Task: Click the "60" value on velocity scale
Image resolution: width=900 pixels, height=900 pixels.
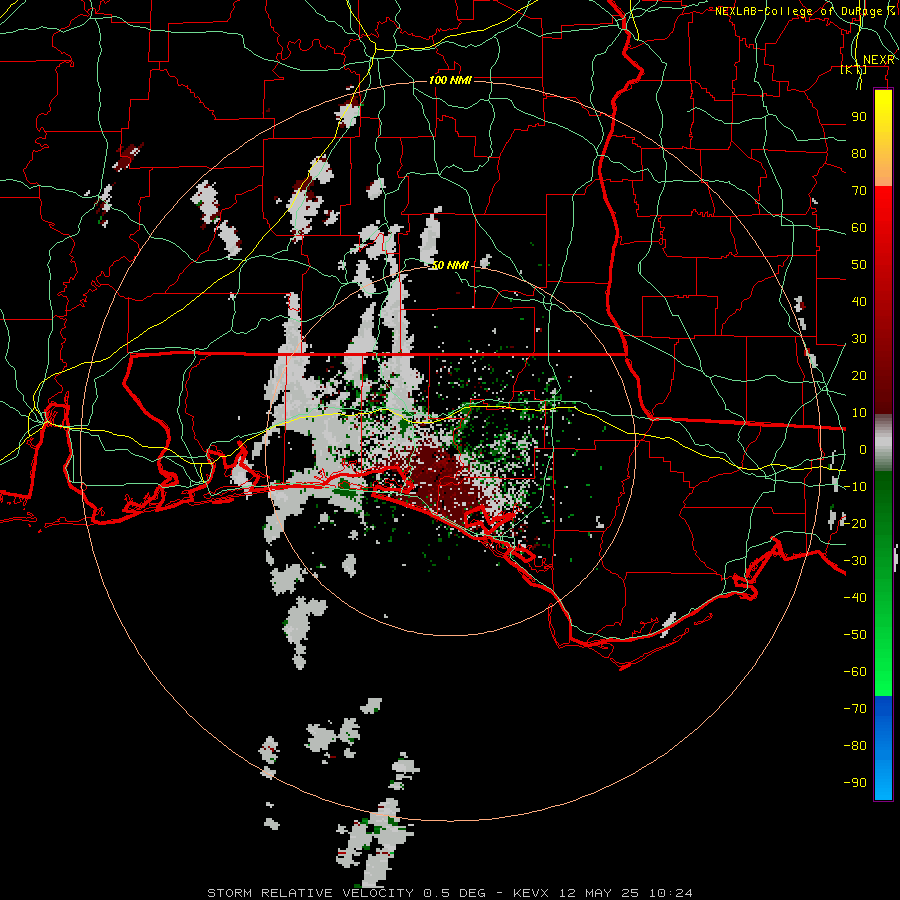Action: [x=859, y=228]
